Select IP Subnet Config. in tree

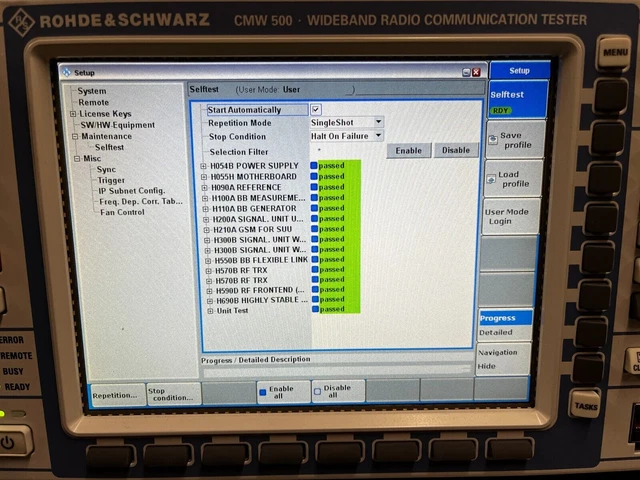[131, 191]
